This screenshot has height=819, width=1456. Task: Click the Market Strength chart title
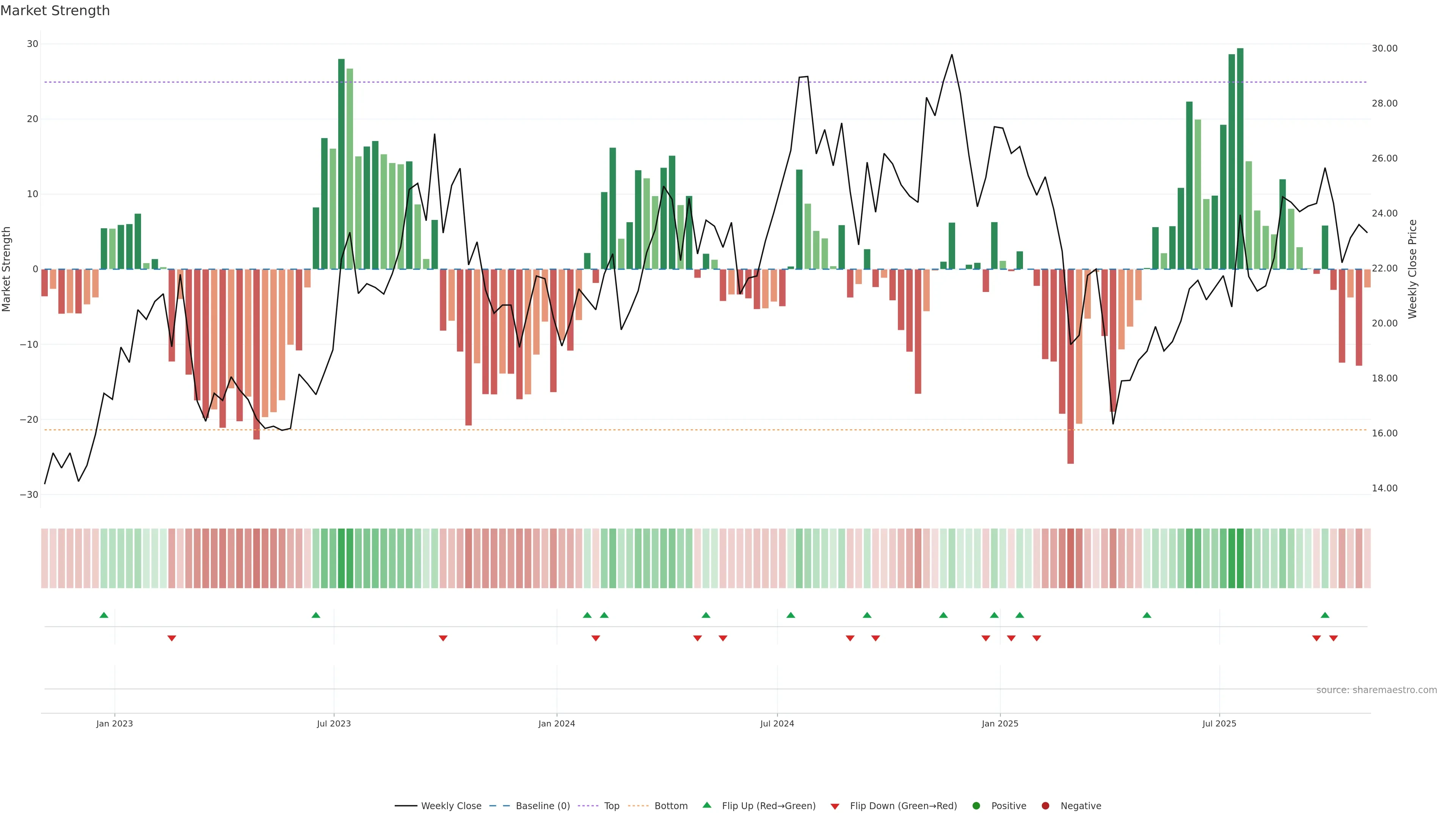point(55,11)
